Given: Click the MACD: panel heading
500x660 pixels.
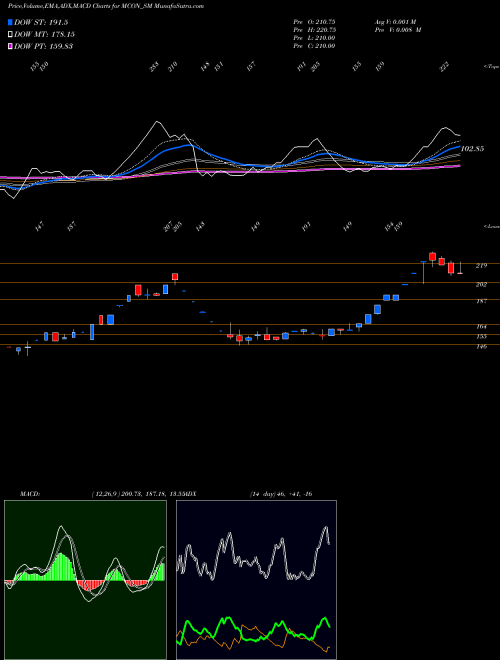Looking at the screenshot, I should (30, 494).
